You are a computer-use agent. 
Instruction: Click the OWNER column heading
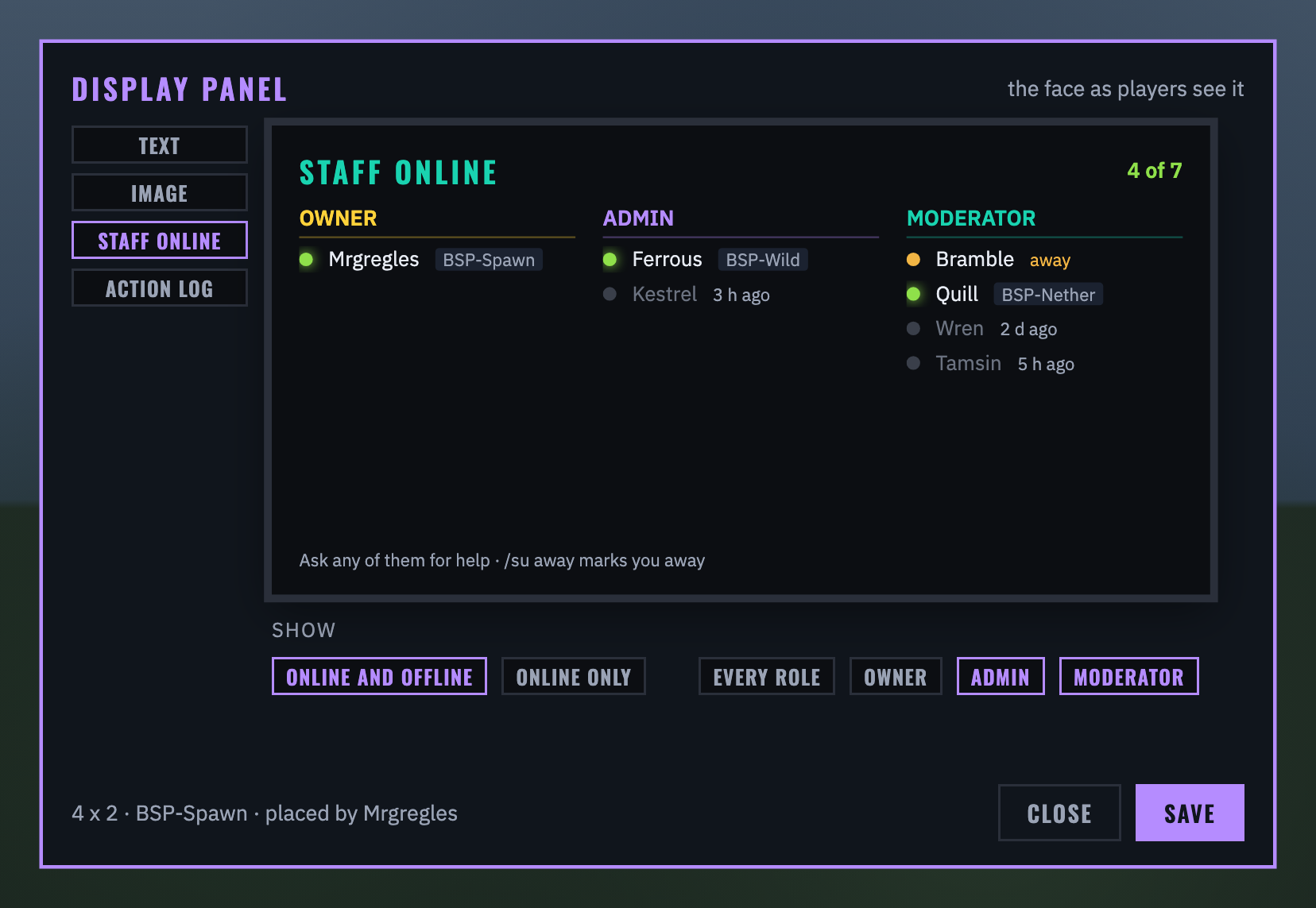pos(338,218)
